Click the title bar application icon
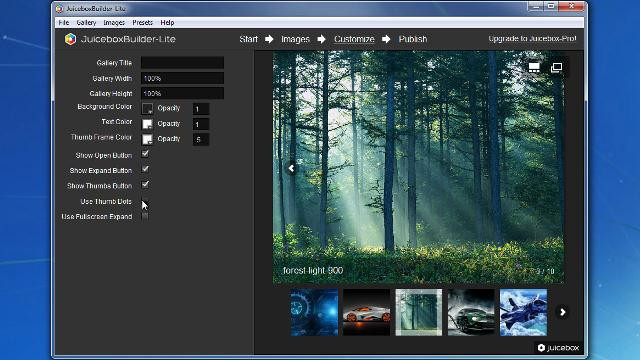 [60, 8]
